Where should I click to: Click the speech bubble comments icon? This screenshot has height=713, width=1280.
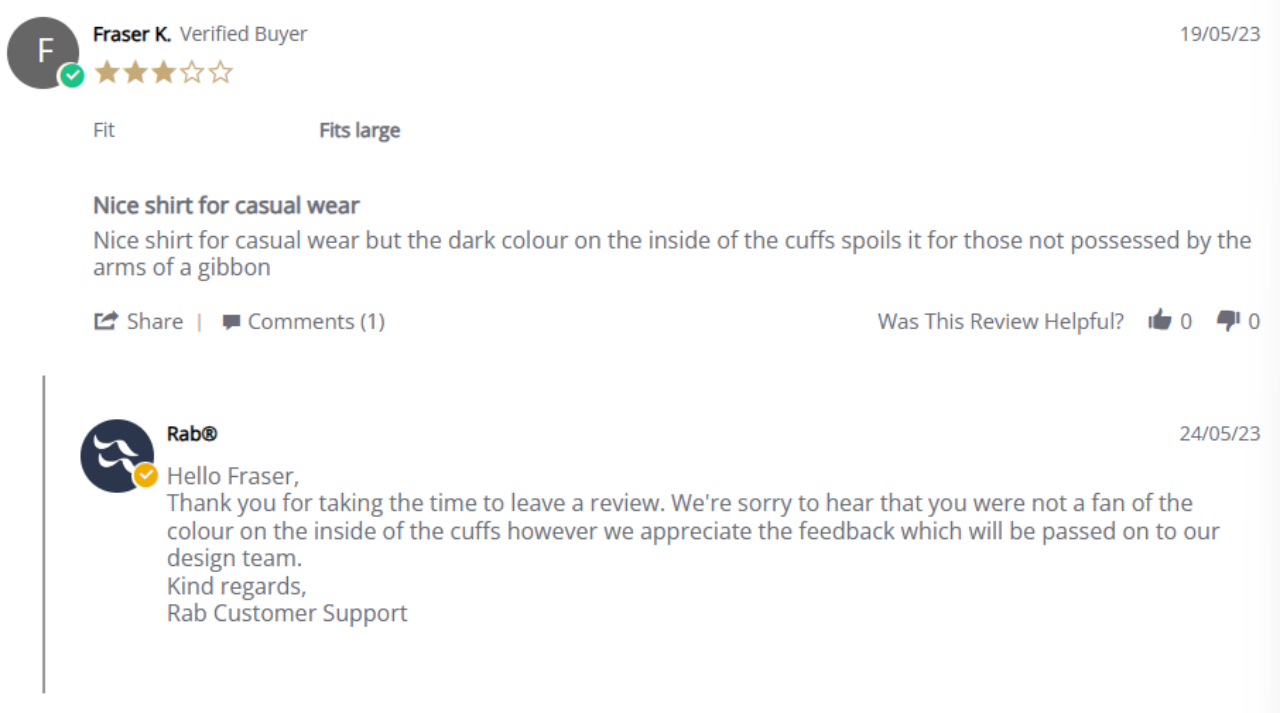tap(231, 322)
